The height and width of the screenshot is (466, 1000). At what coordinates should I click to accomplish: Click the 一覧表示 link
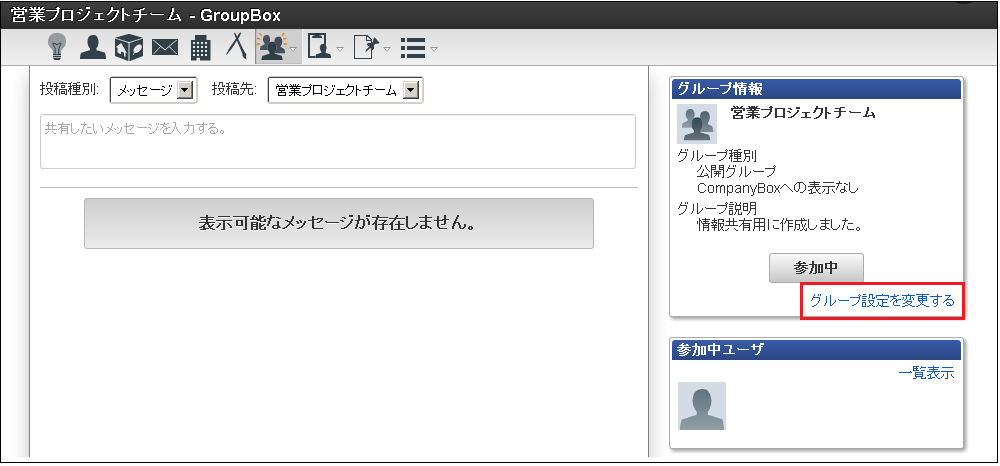point(927,374)
